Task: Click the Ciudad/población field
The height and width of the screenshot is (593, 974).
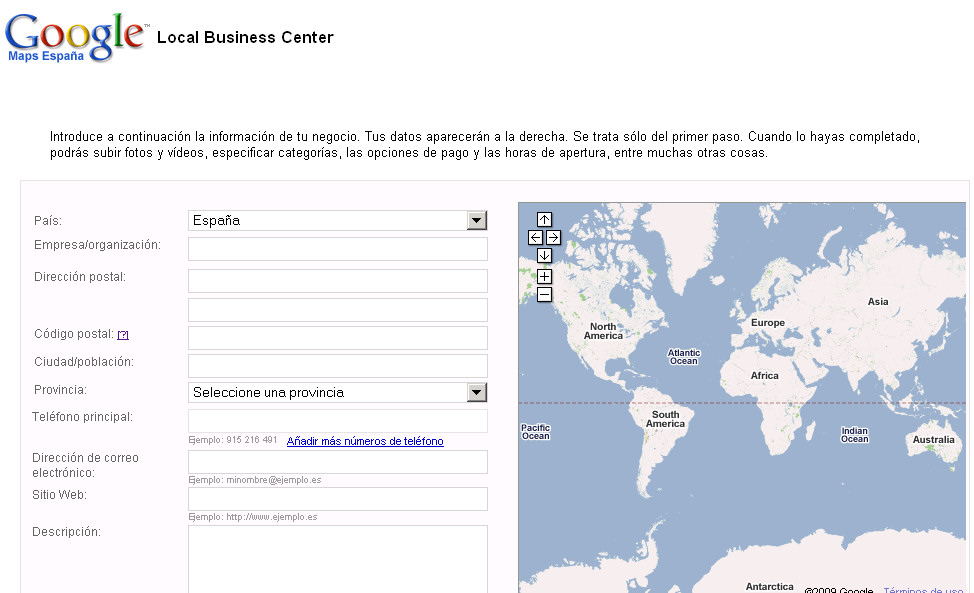Action: (x=337, y=366)
